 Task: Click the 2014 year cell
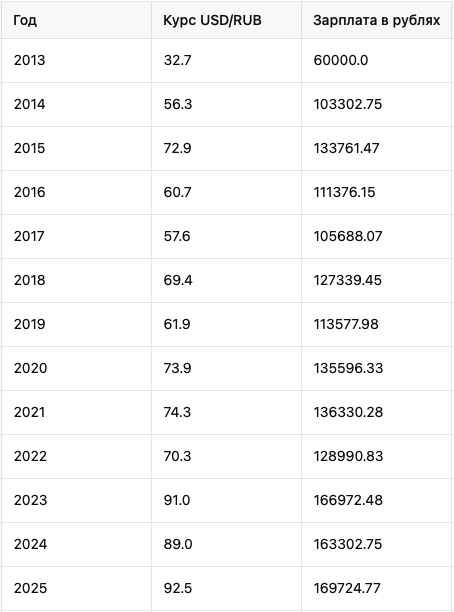pos(76,105)
